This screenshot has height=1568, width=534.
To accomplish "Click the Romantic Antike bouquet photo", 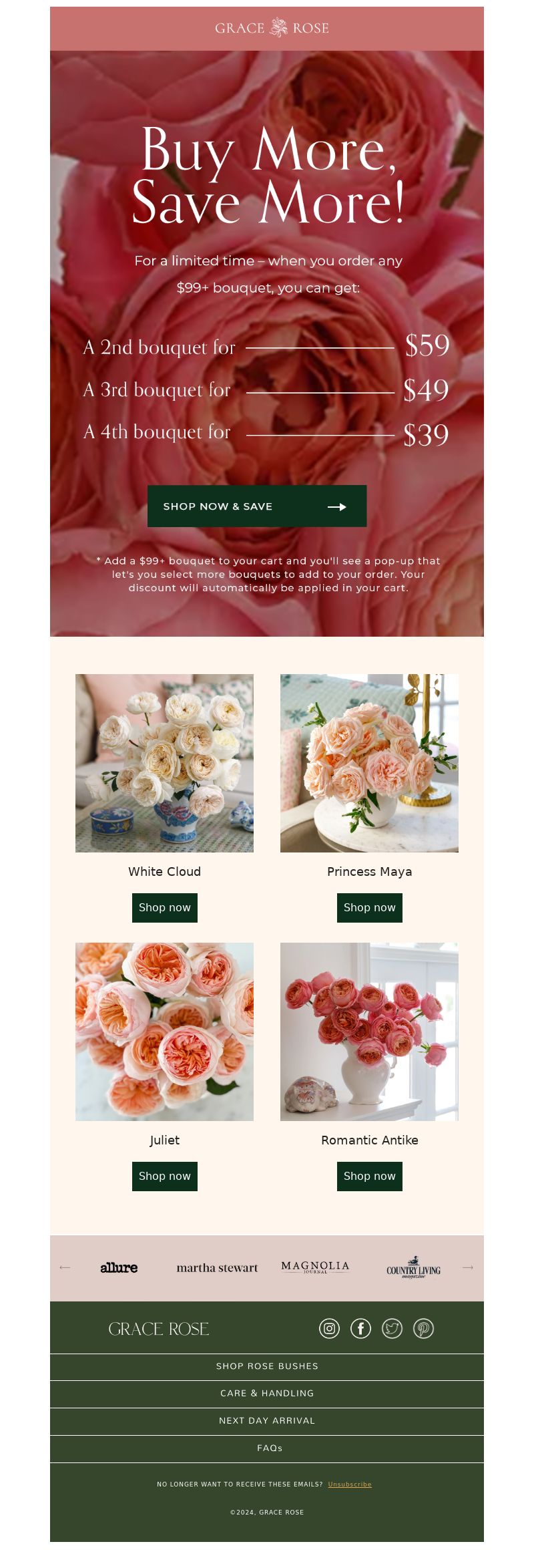I will click(x=369, y=1032).
